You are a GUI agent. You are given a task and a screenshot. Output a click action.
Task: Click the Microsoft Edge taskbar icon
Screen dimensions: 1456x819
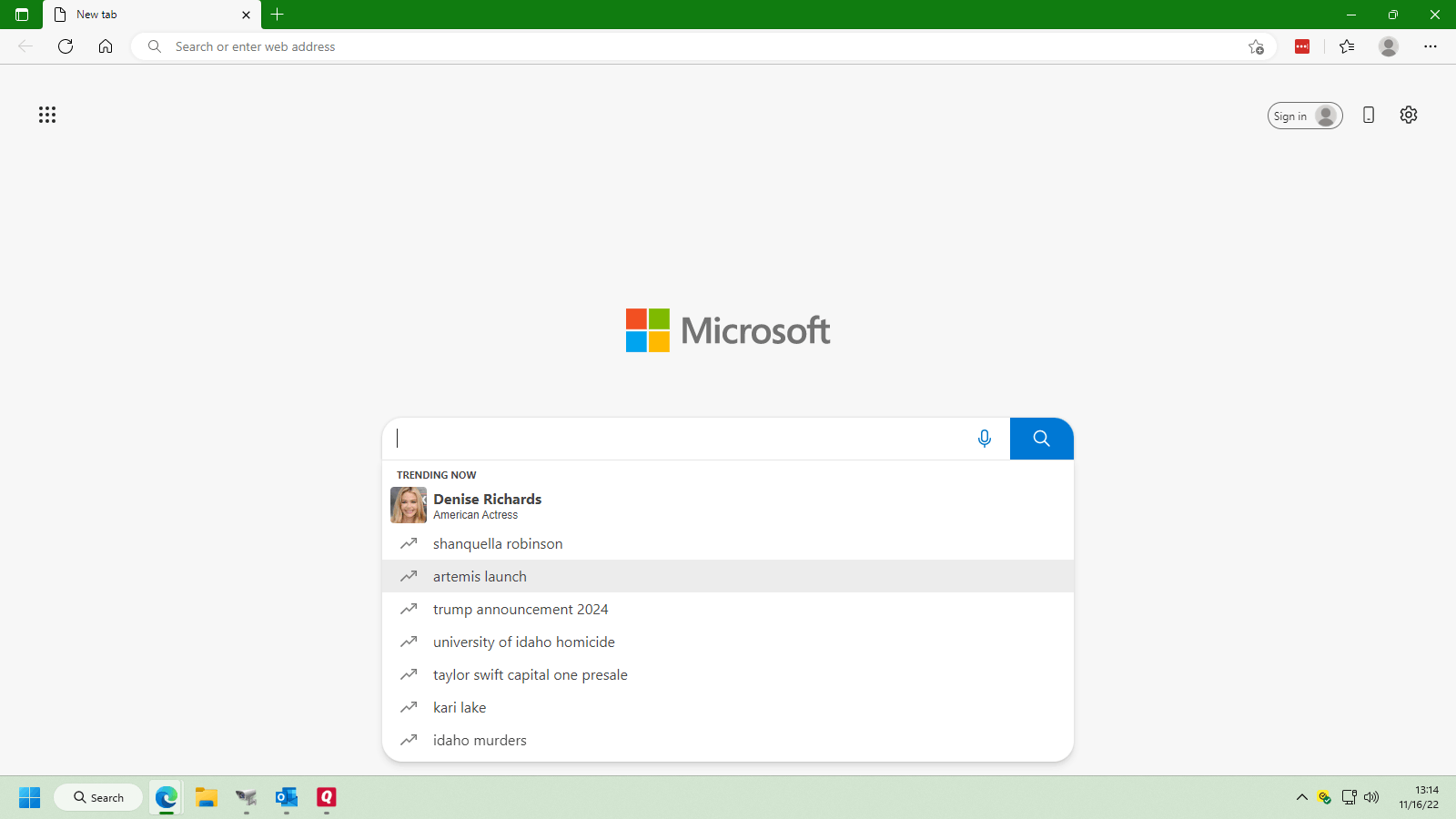[x=167, y=797]
